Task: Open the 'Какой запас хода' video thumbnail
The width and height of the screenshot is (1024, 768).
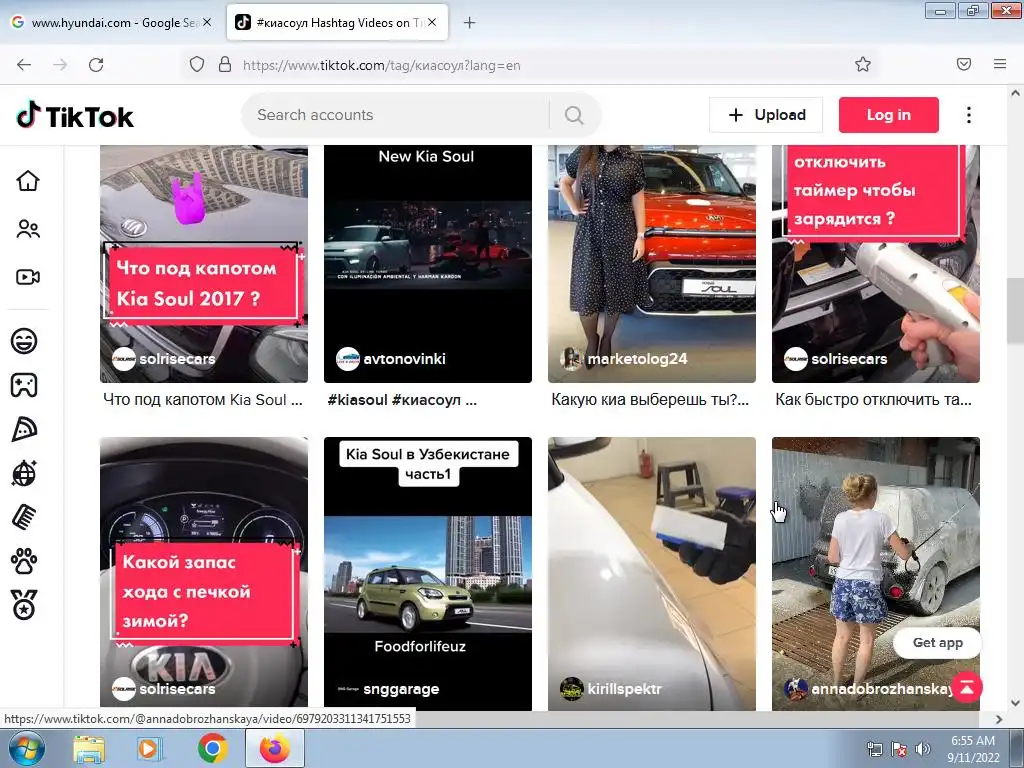Action: [x=204, y=573]
